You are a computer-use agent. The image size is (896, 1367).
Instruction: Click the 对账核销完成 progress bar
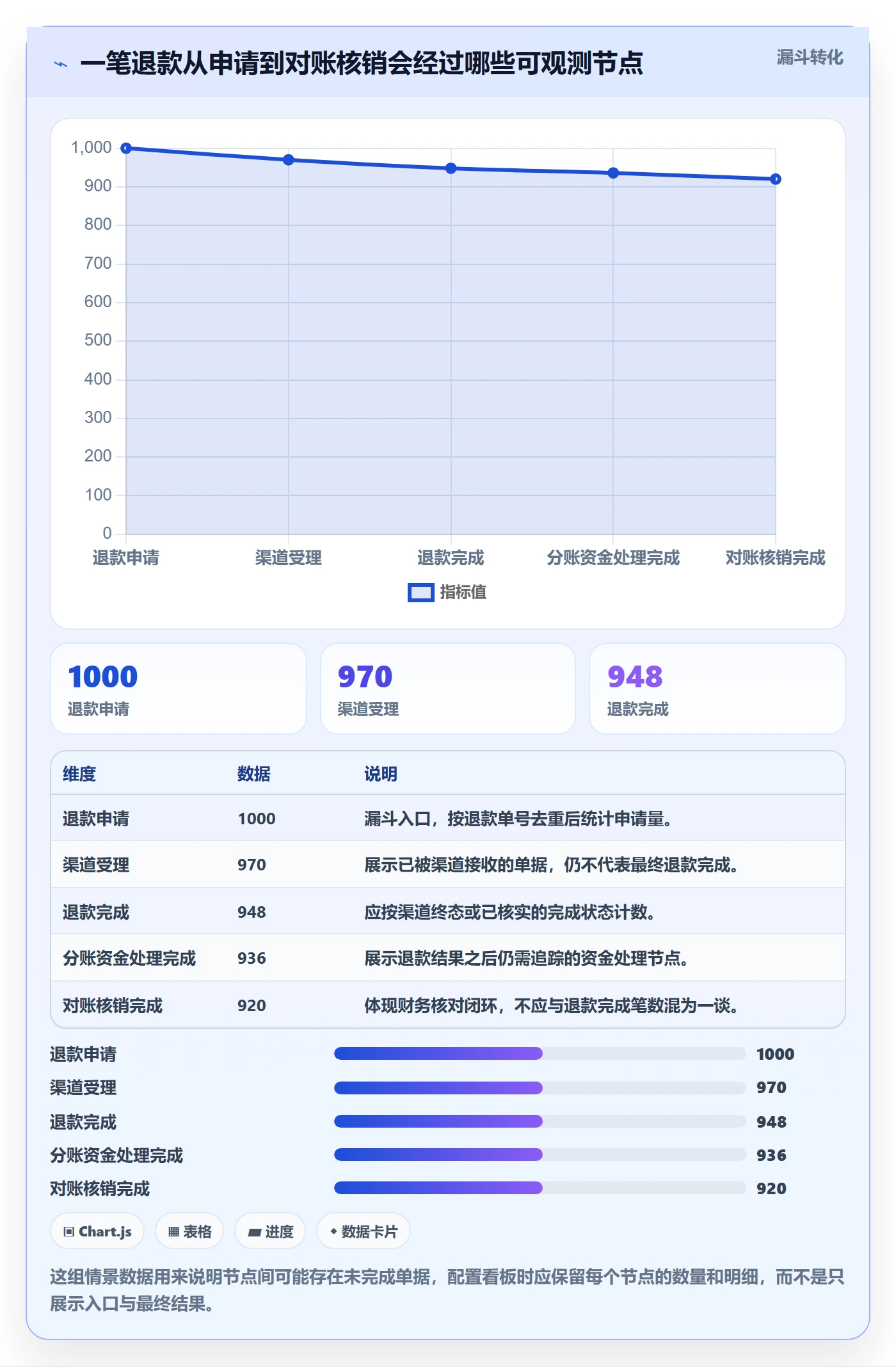(x=540, y=1188)
